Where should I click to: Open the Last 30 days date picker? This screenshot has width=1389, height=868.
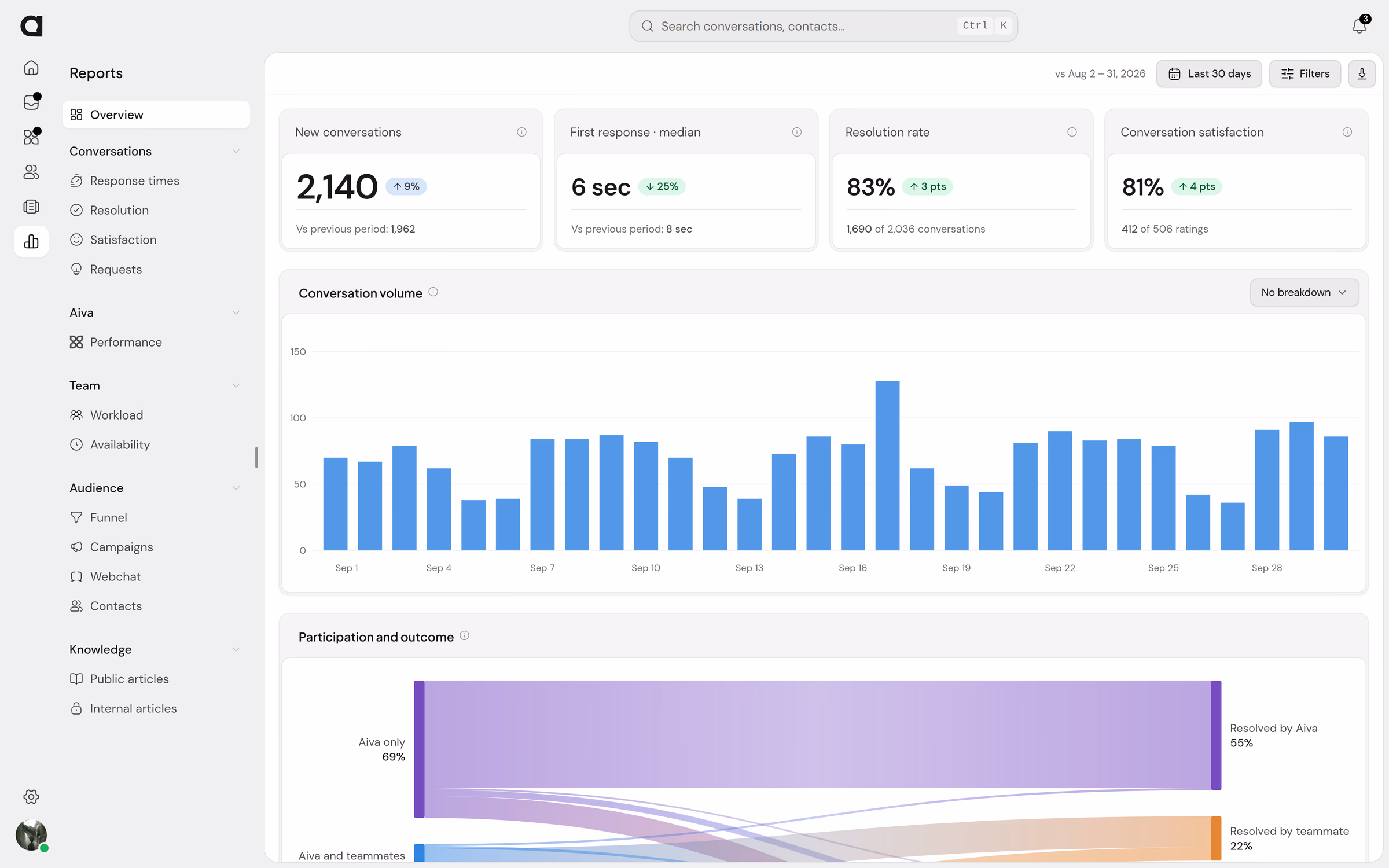tap(1209, 73)
